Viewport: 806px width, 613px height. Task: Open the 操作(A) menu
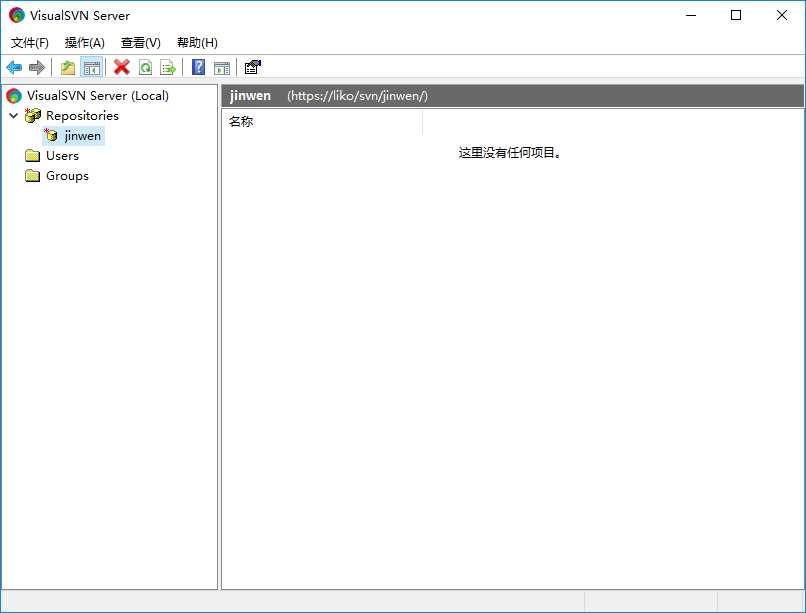tap(85, 43)
